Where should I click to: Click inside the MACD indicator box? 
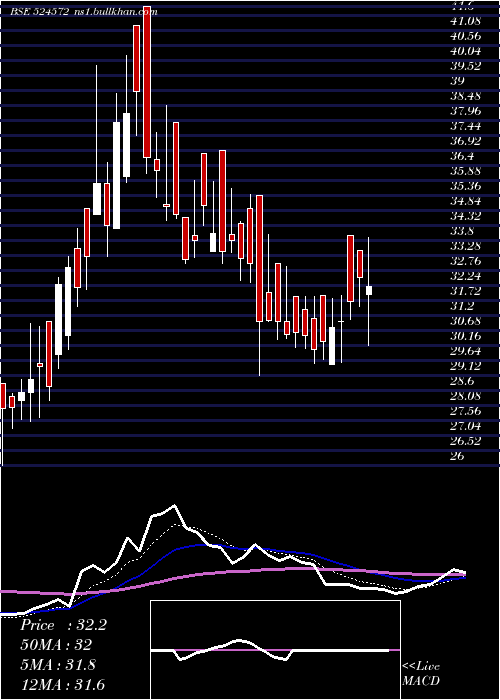point(275,650)
